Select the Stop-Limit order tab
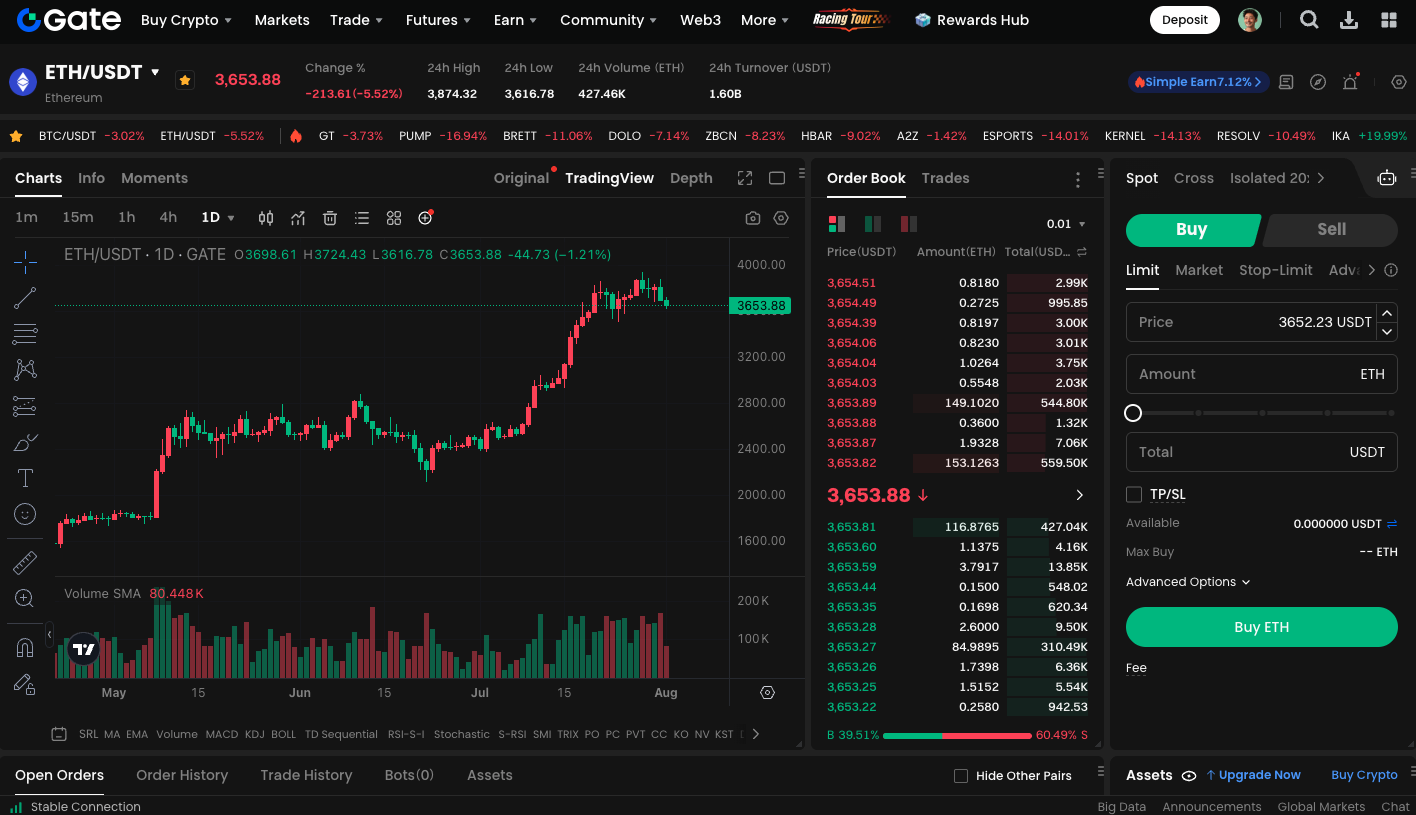Image resolution: width=1416 pixels, height=815 pixels. tap(1275, 270)
